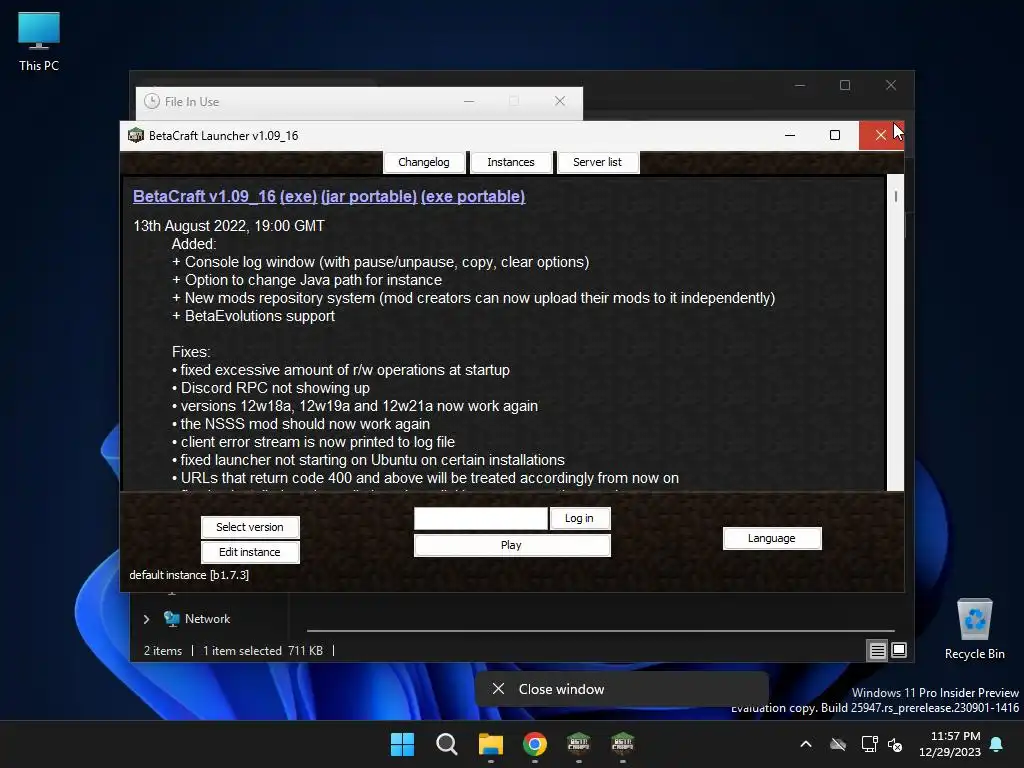Click the (exe portable) download link
The width and height of the screenshot is (1024, 768).
(473, 197)
